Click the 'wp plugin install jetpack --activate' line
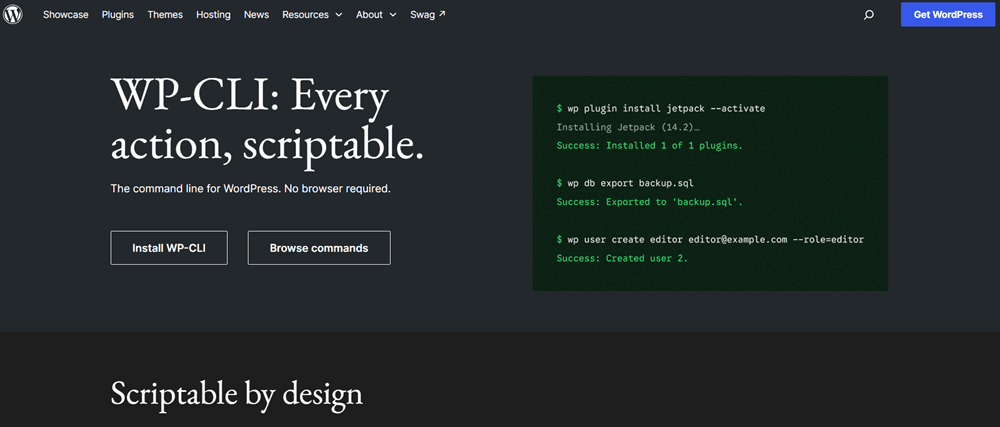 click(x=661, y=108)
